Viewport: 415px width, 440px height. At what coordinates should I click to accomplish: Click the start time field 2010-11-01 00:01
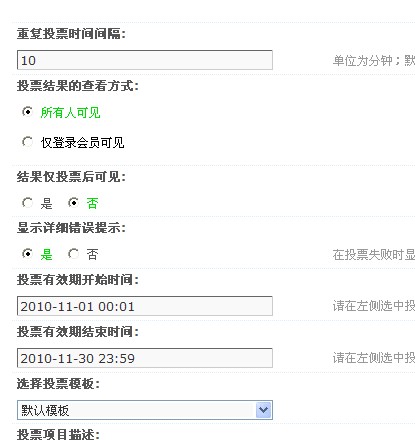pos(145,306)
